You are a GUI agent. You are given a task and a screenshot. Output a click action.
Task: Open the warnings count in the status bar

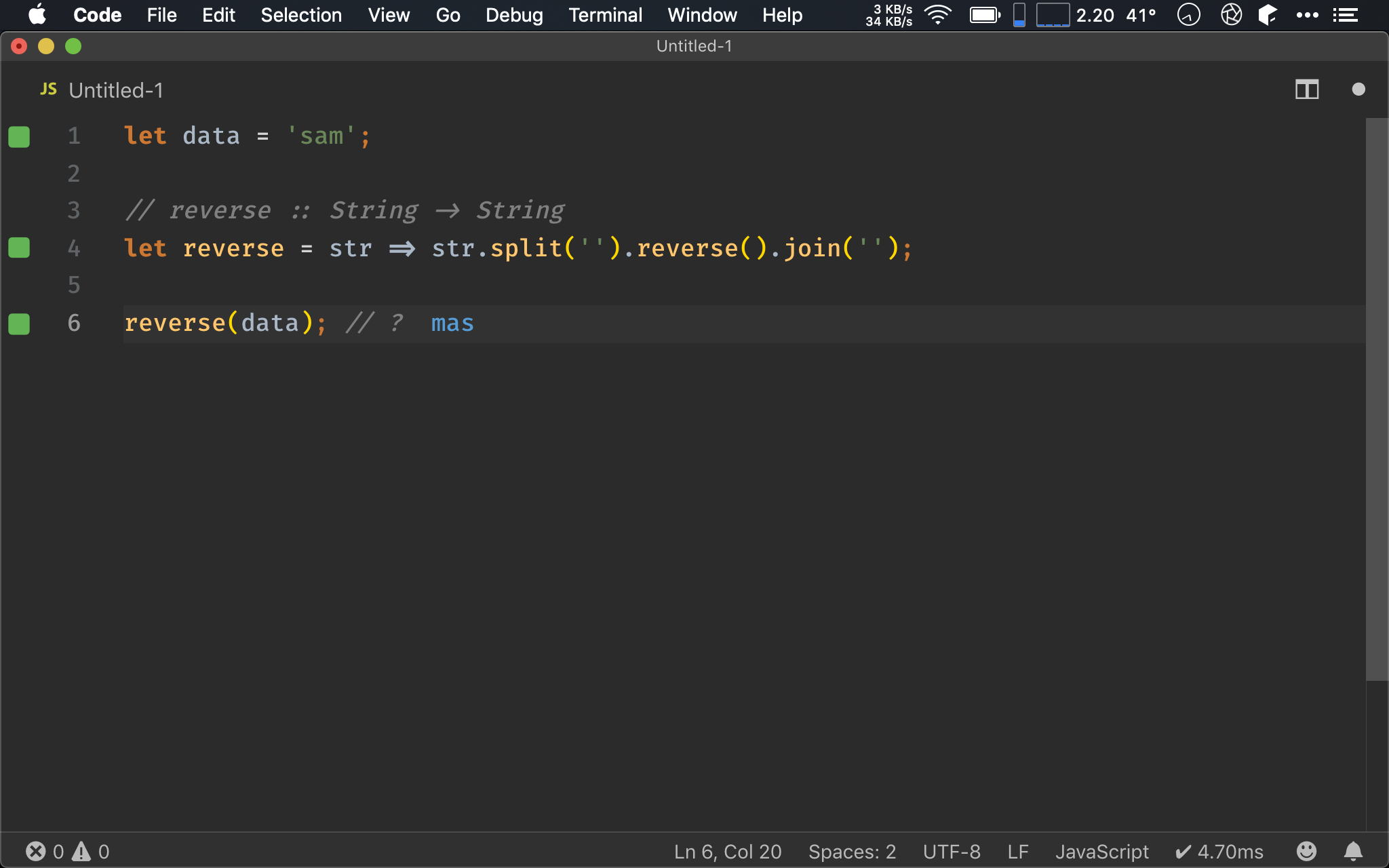[x=91, y=852]
